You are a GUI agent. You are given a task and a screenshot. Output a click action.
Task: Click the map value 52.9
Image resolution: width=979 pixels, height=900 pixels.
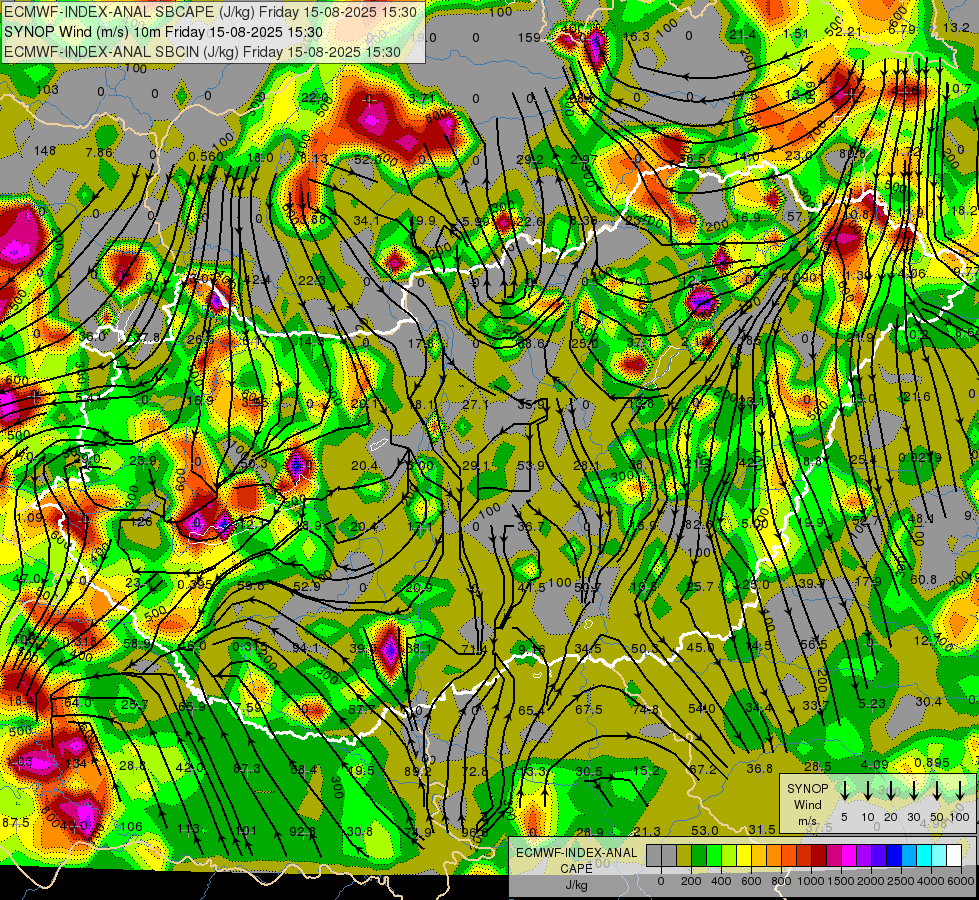click(307, 586)
